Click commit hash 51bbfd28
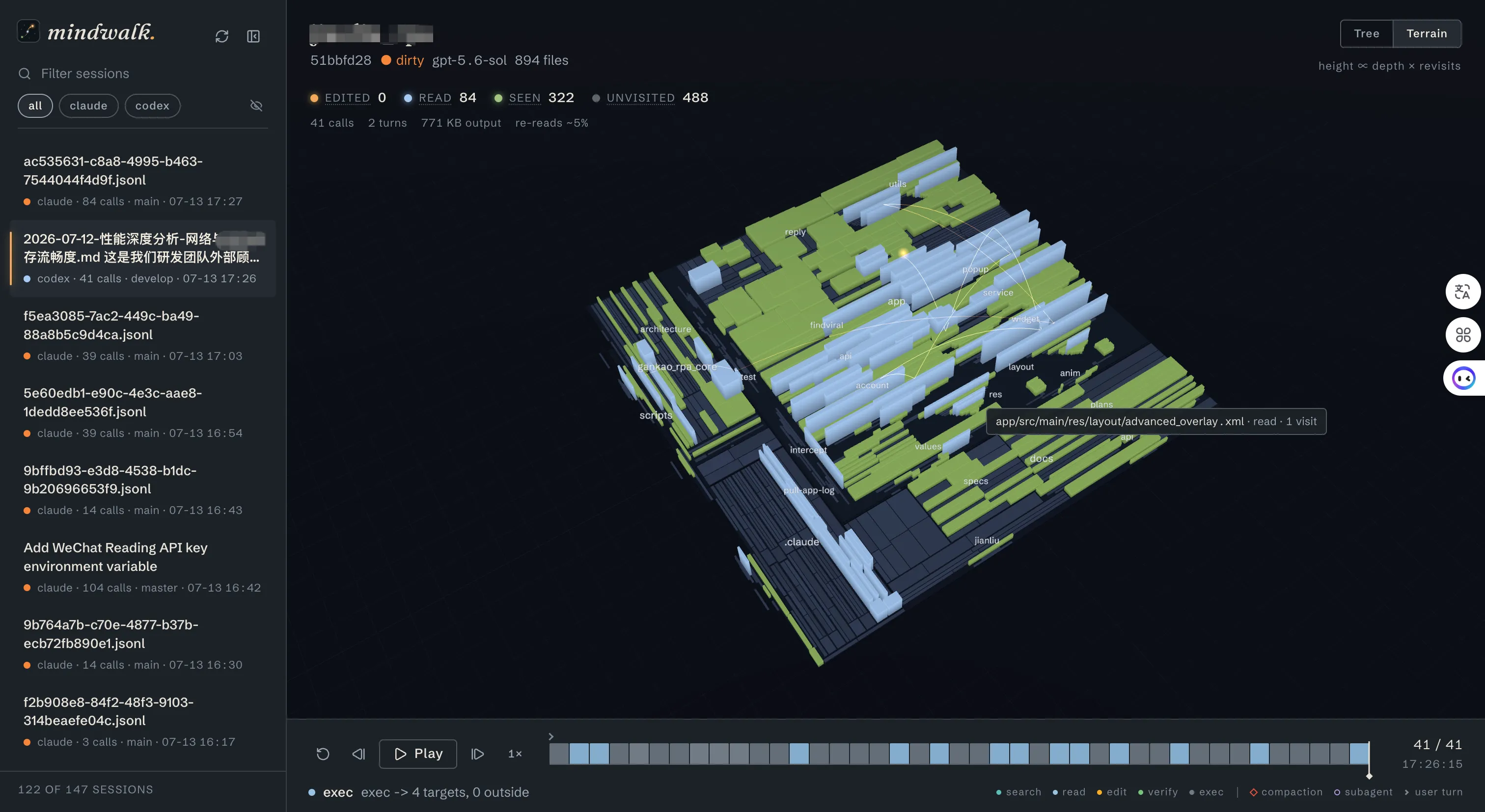Viewport: 1485px width, 812px height. click(x=341, y=60)
